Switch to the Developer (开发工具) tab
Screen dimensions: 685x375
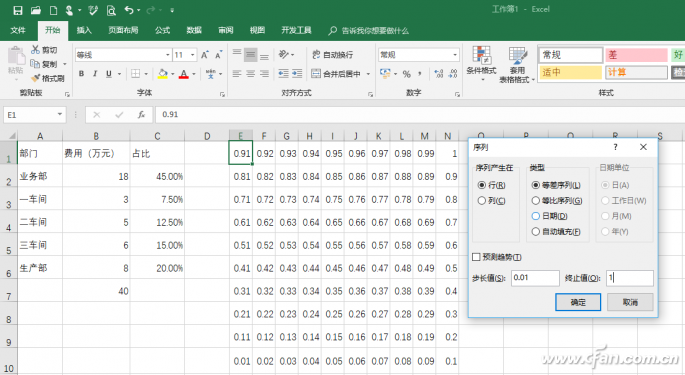[296, 30]
